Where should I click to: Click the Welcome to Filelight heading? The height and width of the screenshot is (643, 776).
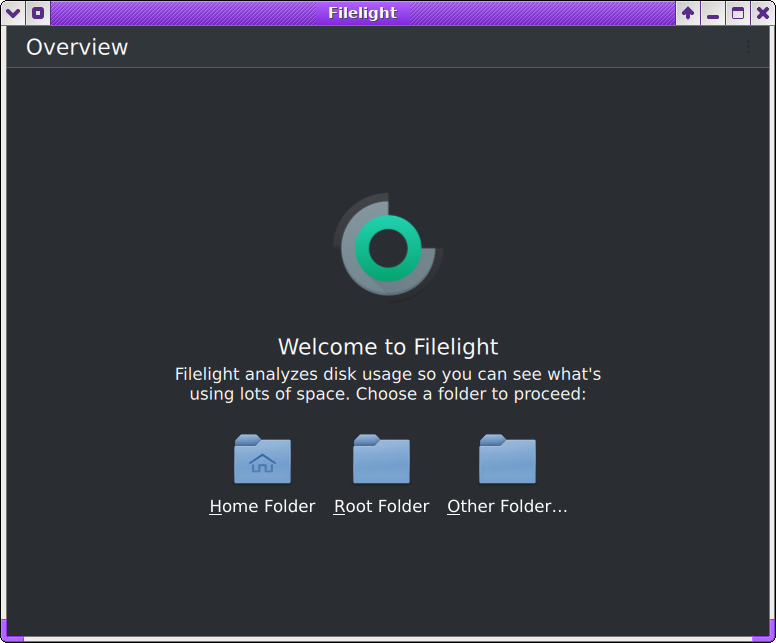(x=388, y=346)
